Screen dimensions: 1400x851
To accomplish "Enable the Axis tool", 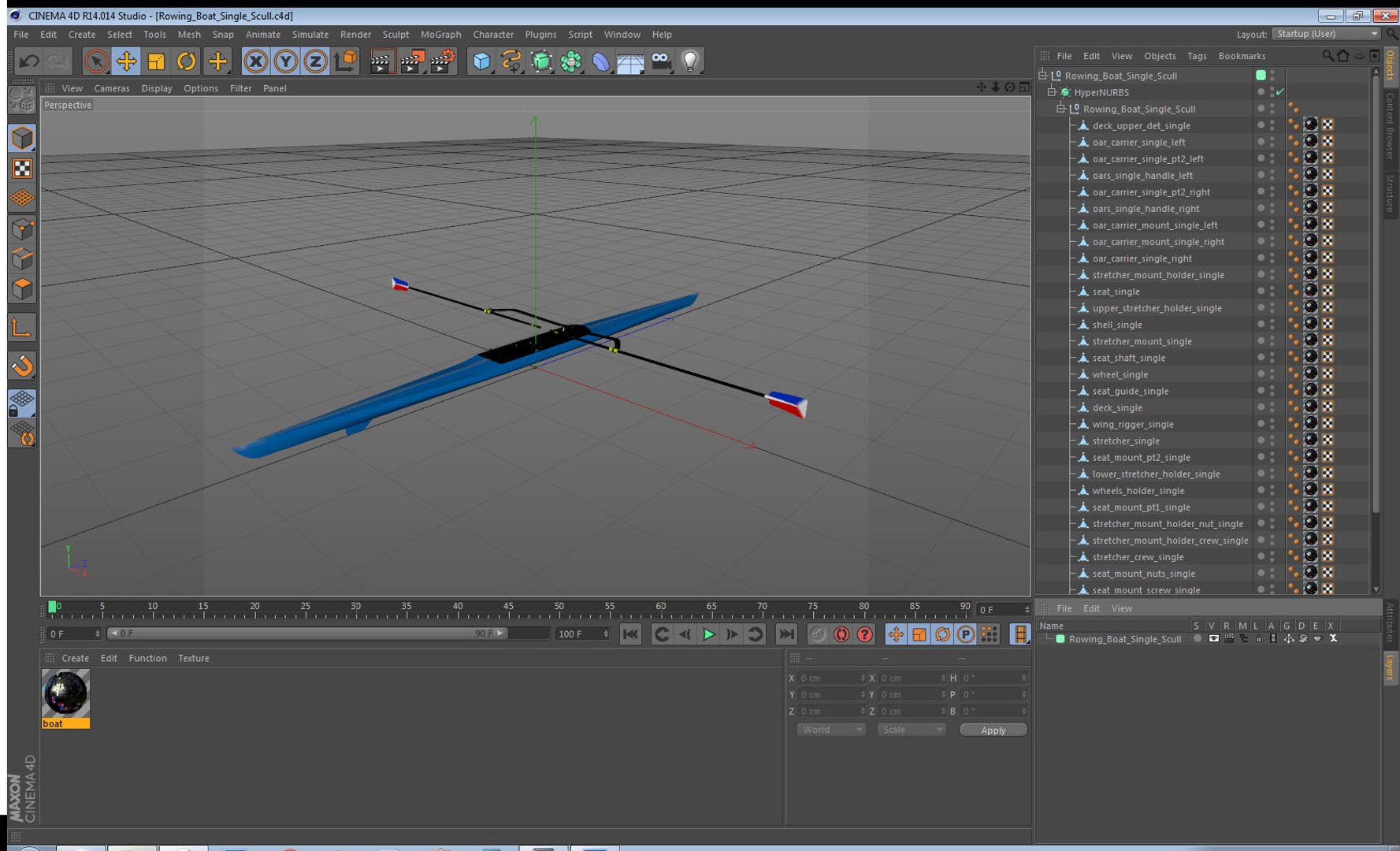I will pyautogui.click(x=22, y=326).
